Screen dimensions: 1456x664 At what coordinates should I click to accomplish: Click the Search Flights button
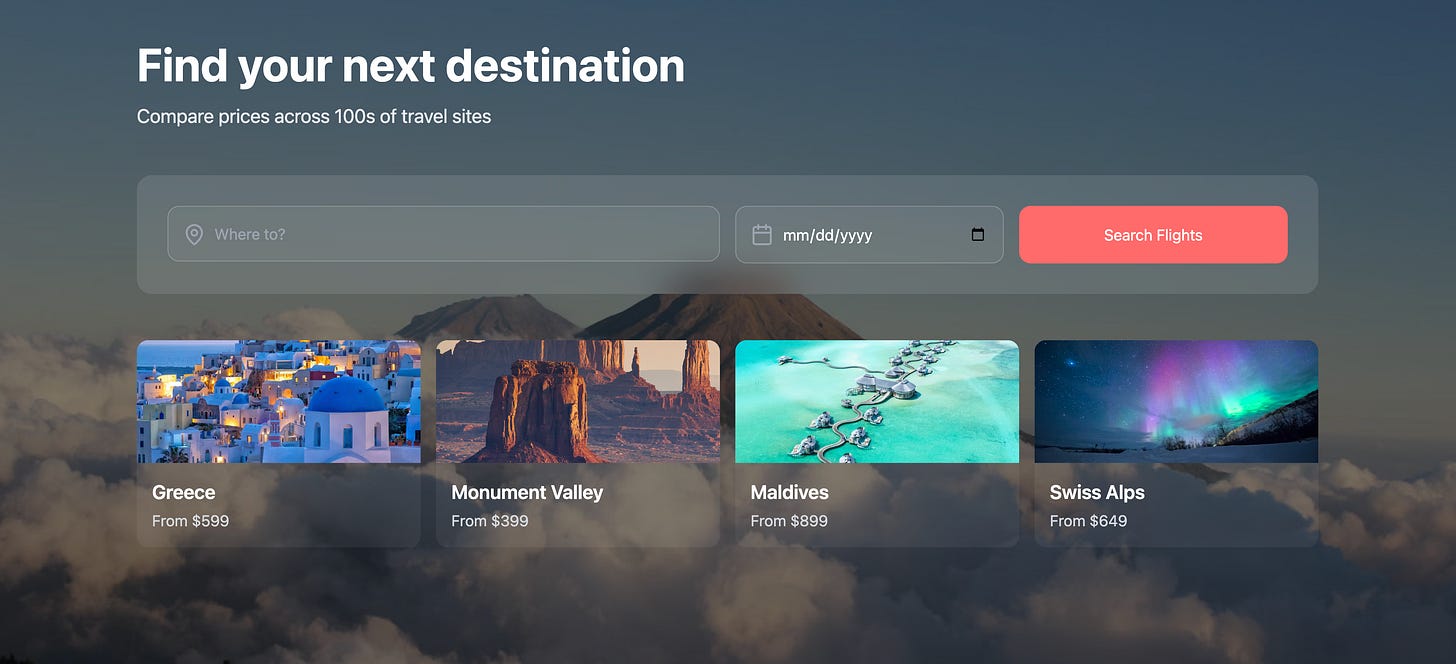pos(1153,235)
